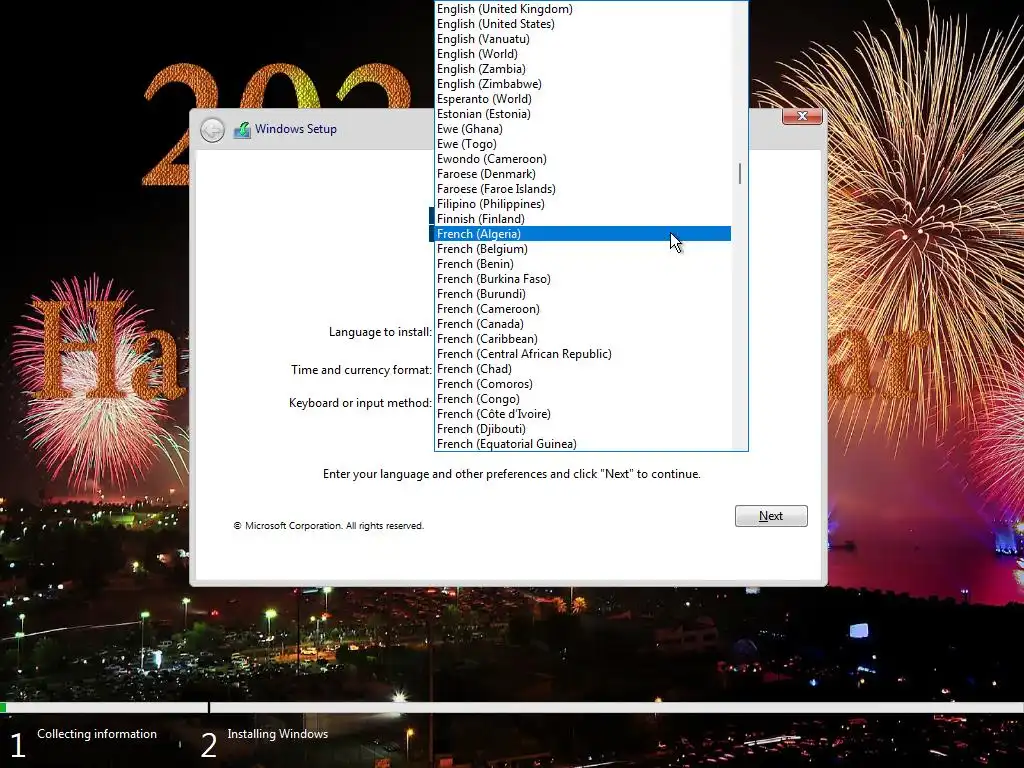Choose Ewe (Ghana) language
This screenshot has height=768, width=1024.
583,129
